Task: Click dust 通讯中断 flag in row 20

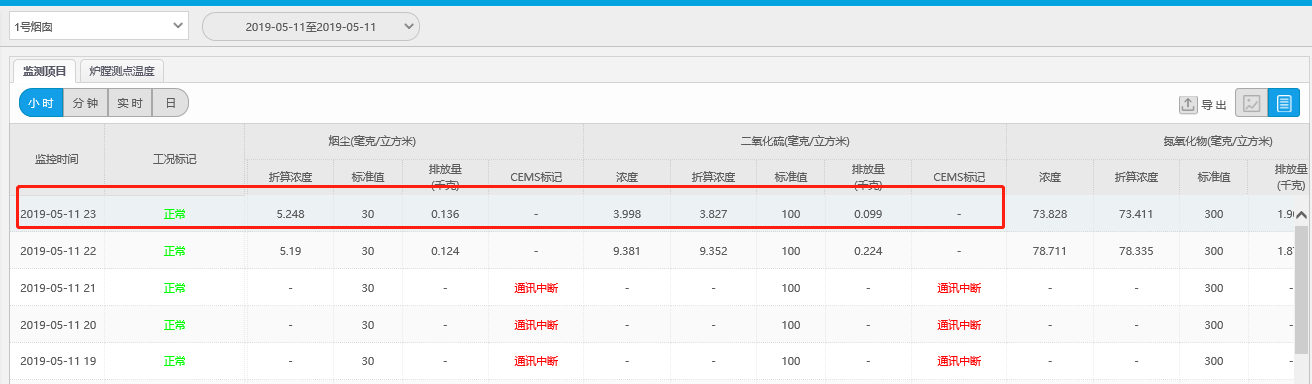Action: click(x=536, y=325)
